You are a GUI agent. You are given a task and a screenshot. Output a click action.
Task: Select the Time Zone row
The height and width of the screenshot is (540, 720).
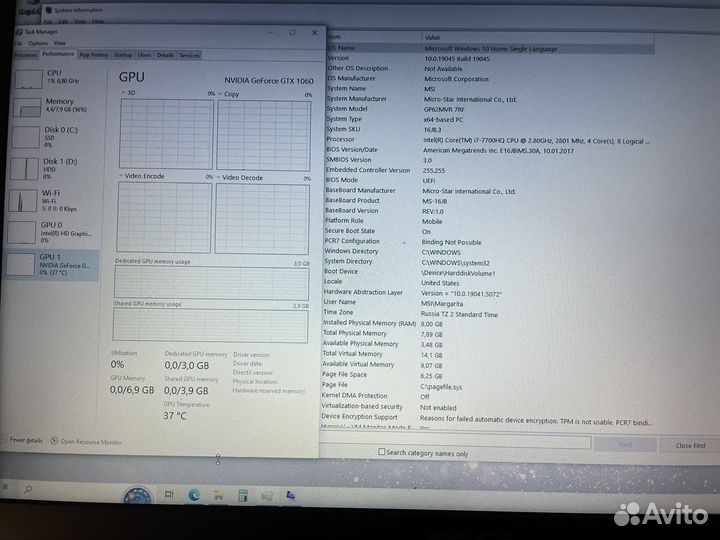click(488, 313)
